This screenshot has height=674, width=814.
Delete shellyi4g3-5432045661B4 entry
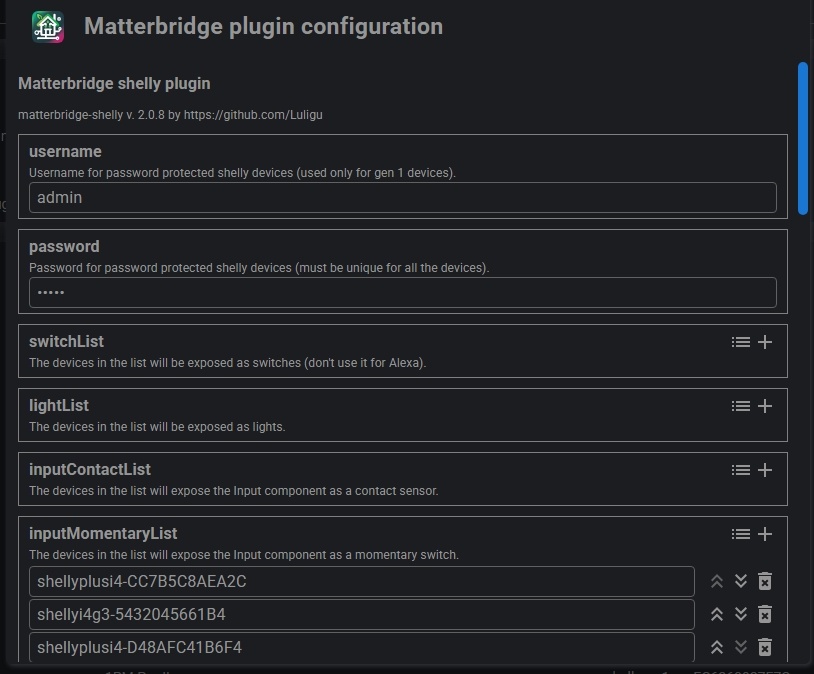click(765, 614)
